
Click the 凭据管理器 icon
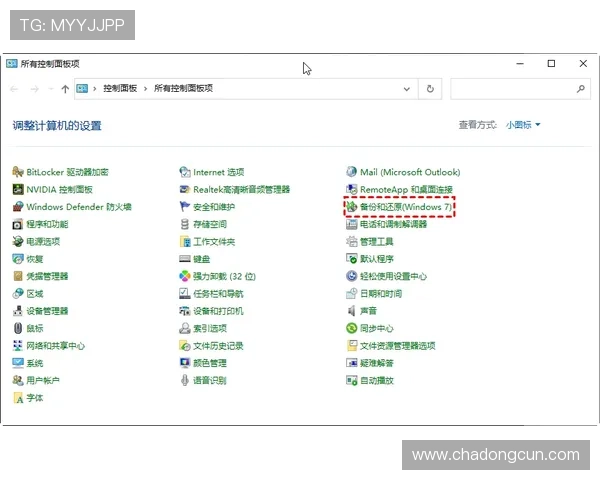click(x=18, y=276)
